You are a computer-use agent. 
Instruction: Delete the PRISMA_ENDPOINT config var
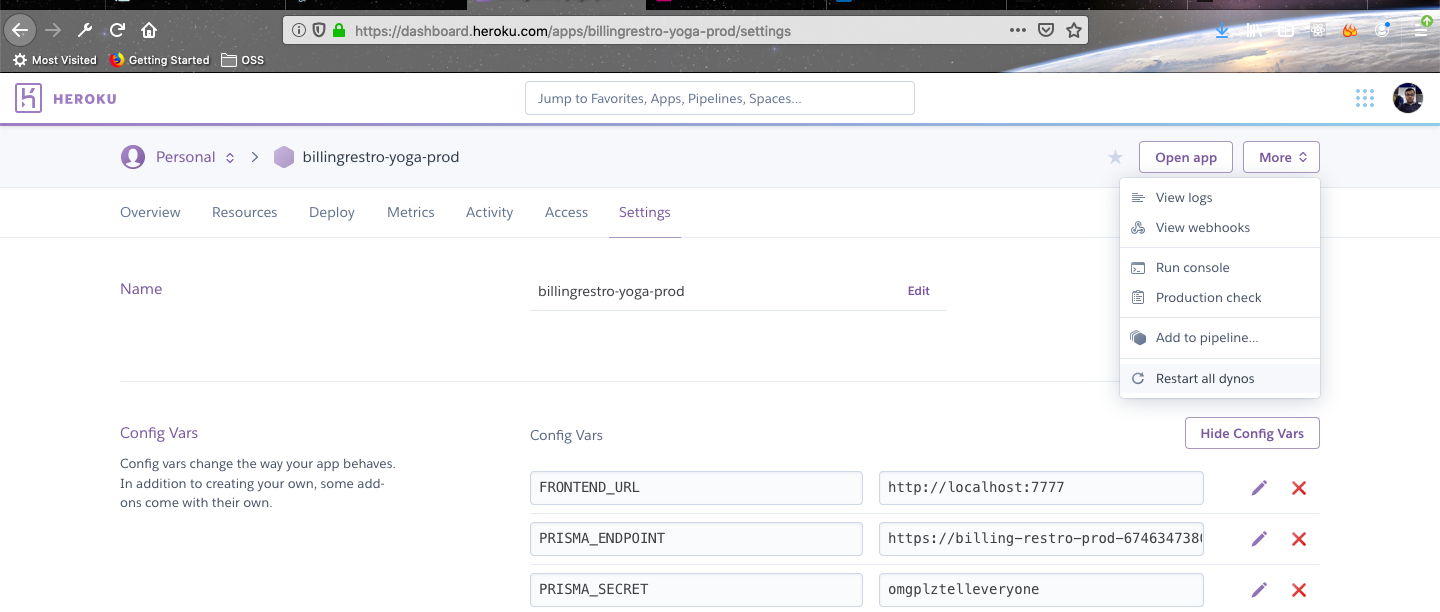click(x=1299, y=538)
